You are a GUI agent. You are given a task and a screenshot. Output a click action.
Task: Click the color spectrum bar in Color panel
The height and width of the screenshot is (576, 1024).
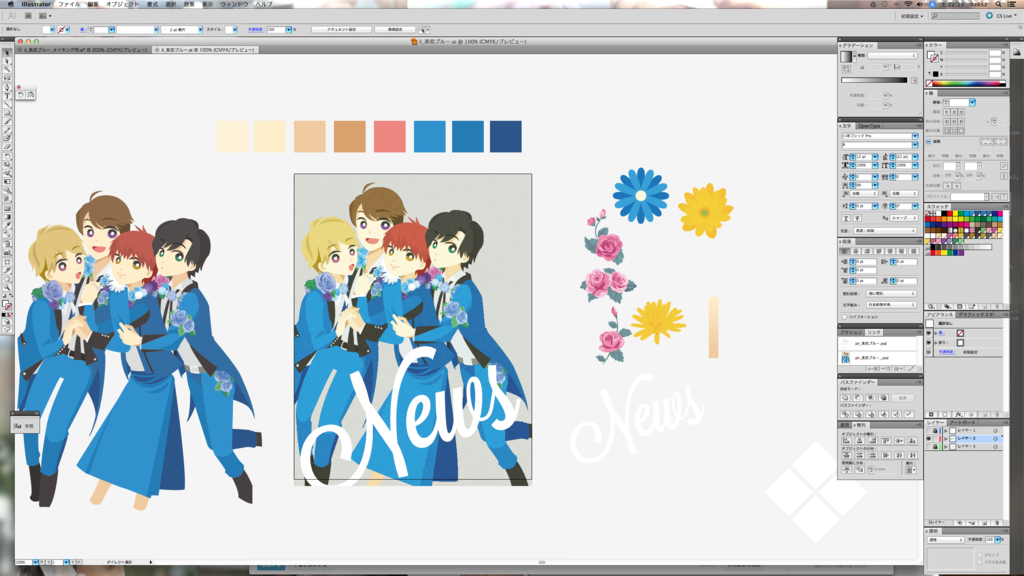(x=965, y=84)
